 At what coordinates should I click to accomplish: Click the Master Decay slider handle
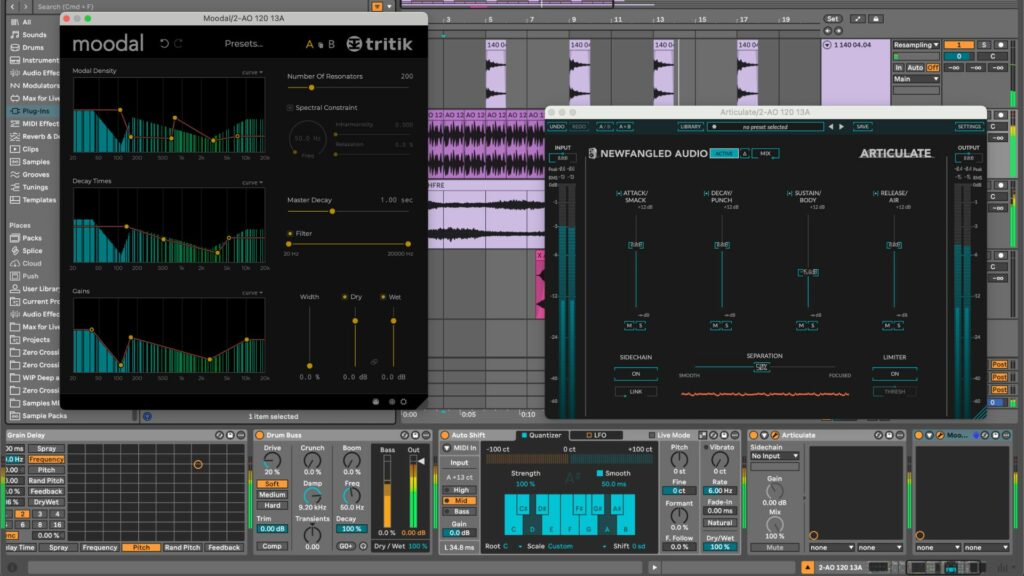[332, 212]
